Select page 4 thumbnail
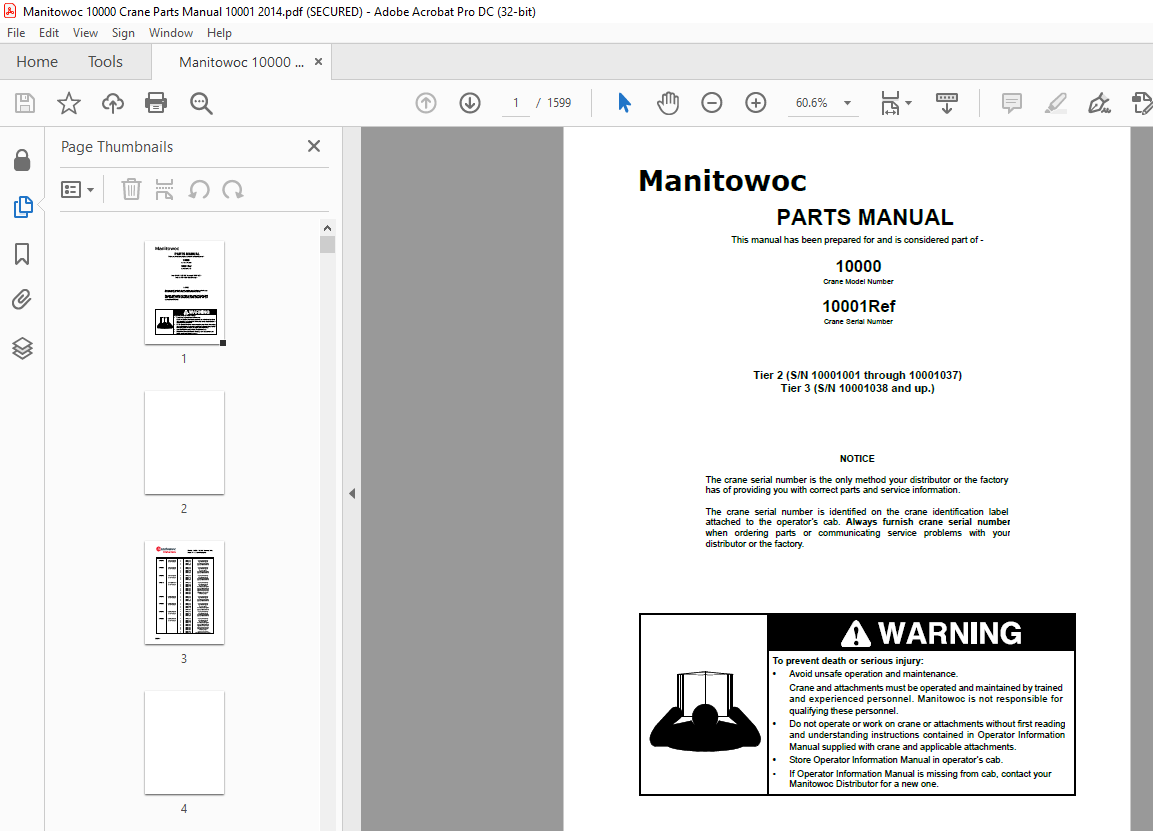 [185, 743]
